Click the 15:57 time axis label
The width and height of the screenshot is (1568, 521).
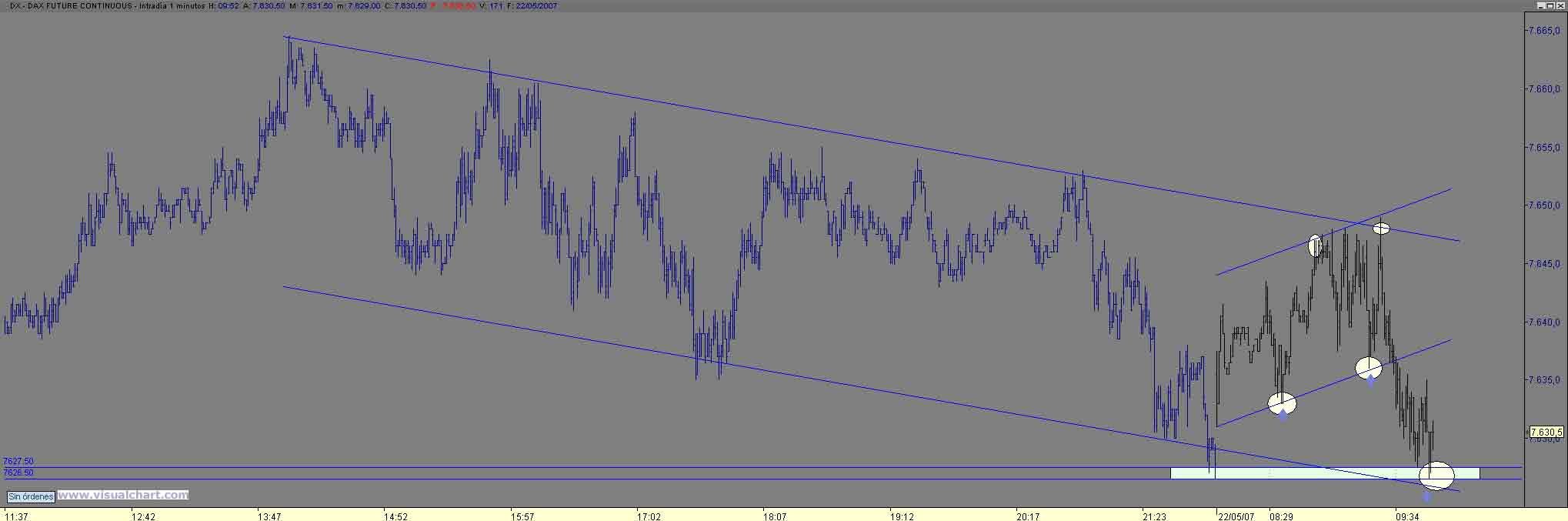(x=522, y=516)
